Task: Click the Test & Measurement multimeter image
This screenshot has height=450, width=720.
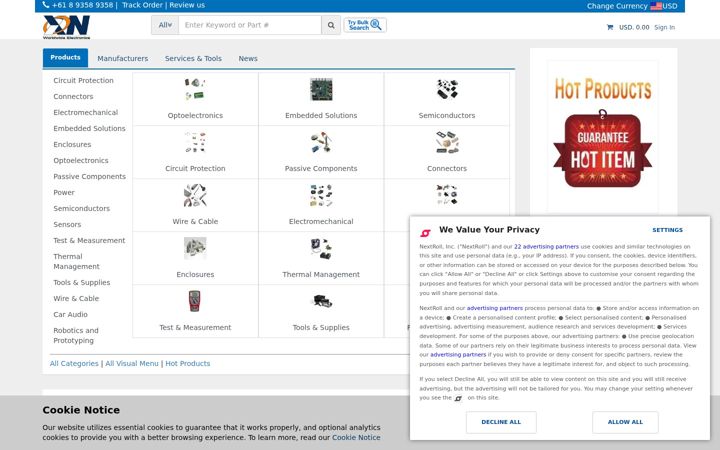Action: (x=194, y=301)
